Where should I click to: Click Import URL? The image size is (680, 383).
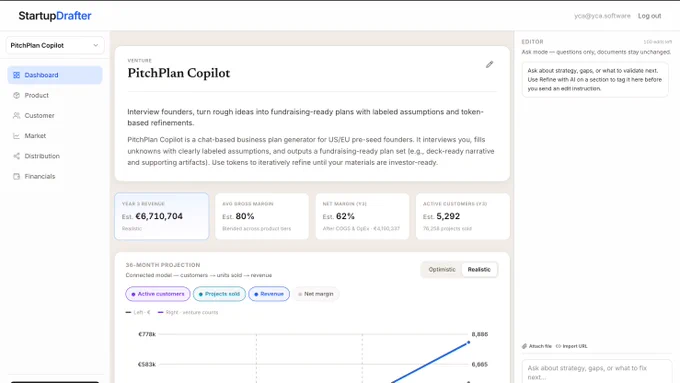[x=572, y=346]
